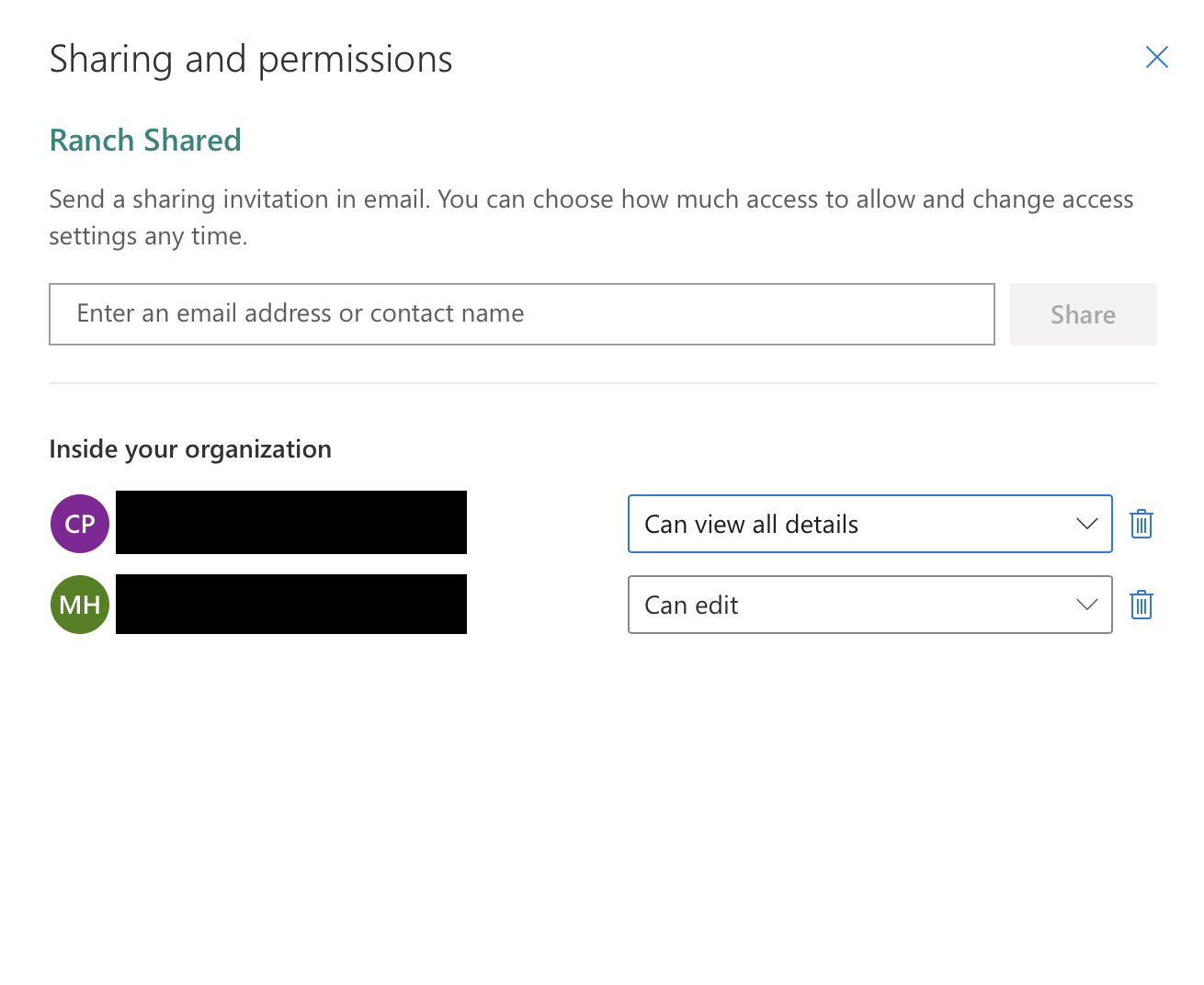Click the 'settings any time.' text line
This screenshot has height=985, width=1204.
(148, 236)
